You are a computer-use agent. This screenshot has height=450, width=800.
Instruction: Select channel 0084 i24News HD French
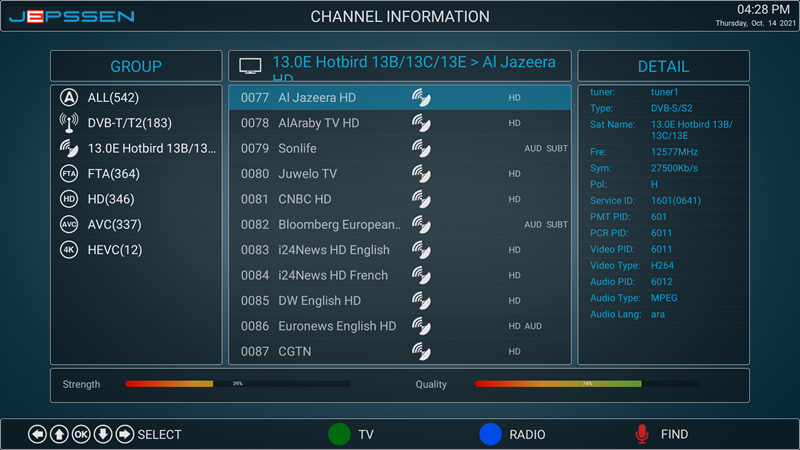pos(400,275)
